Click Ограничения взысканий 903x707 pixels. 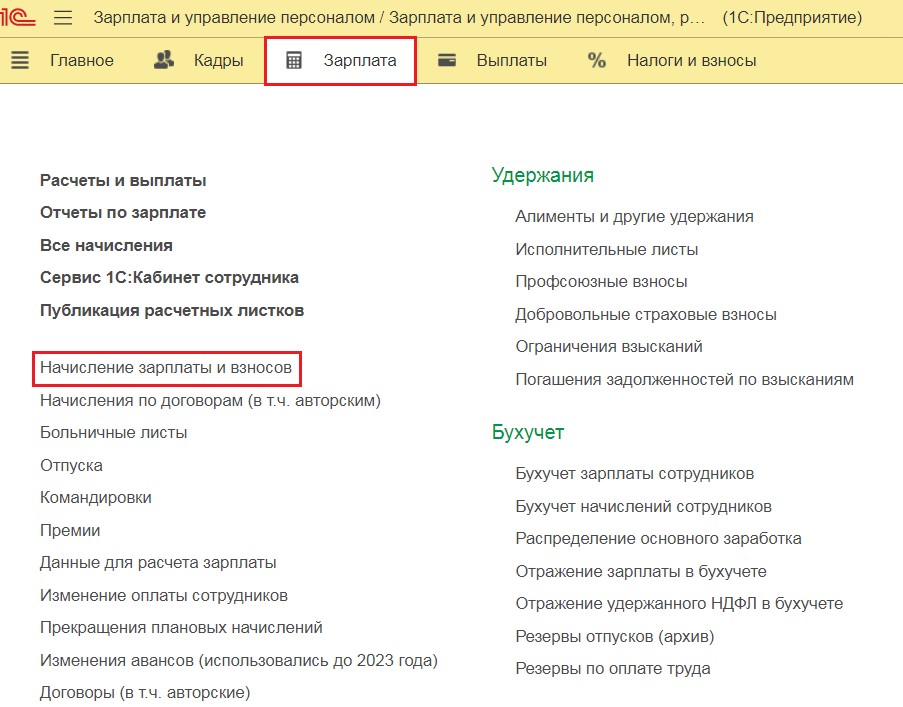pyautogui.click(x=609, y=347)
